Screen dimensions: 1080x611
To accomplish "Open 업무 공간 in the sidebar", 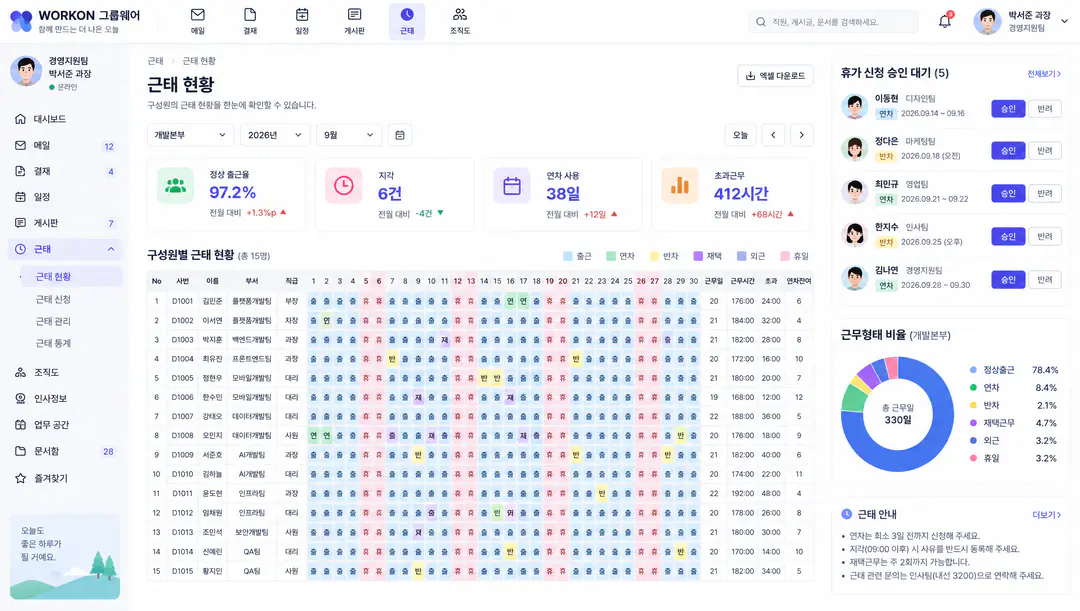I will pyautogui.click(x=65, y=425).
